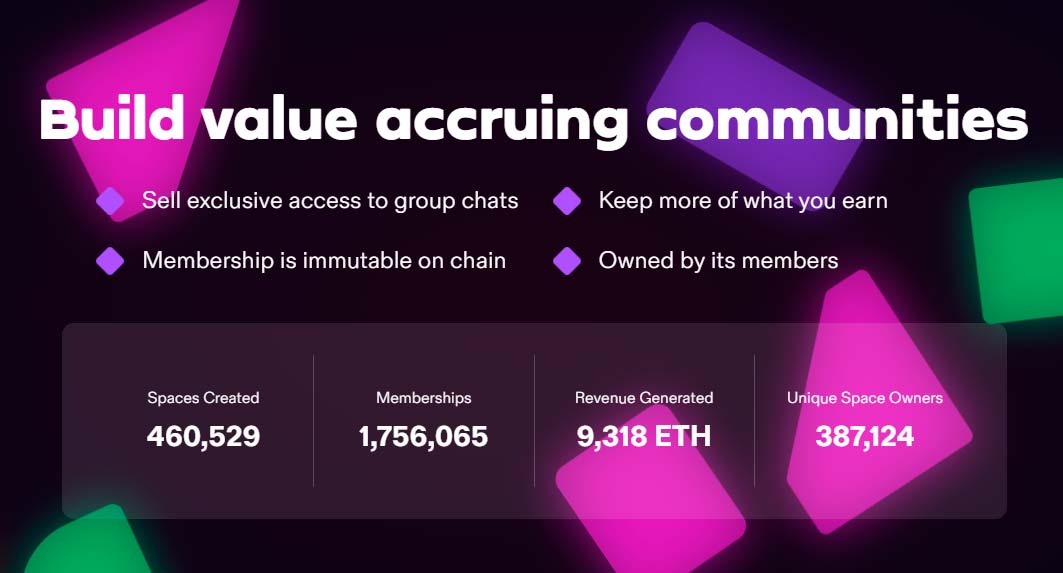This screenshot has width=1063, height=573.
Task: Click the 387,124 owners number
Action: click(865, 436)
